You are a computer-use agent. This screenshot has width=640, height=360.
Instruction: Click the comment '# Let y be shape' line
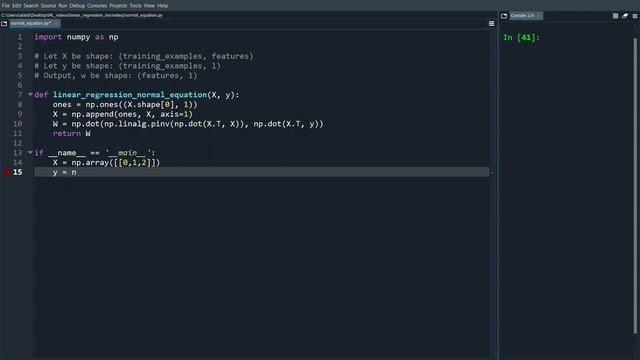(127, 66)
